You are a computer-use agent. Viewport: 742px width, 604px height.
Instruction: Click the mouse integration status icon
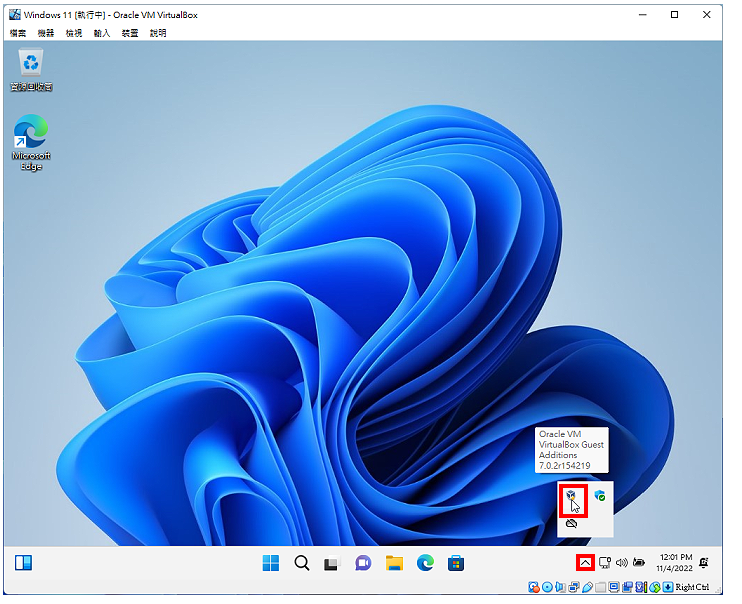click(655, 587)
